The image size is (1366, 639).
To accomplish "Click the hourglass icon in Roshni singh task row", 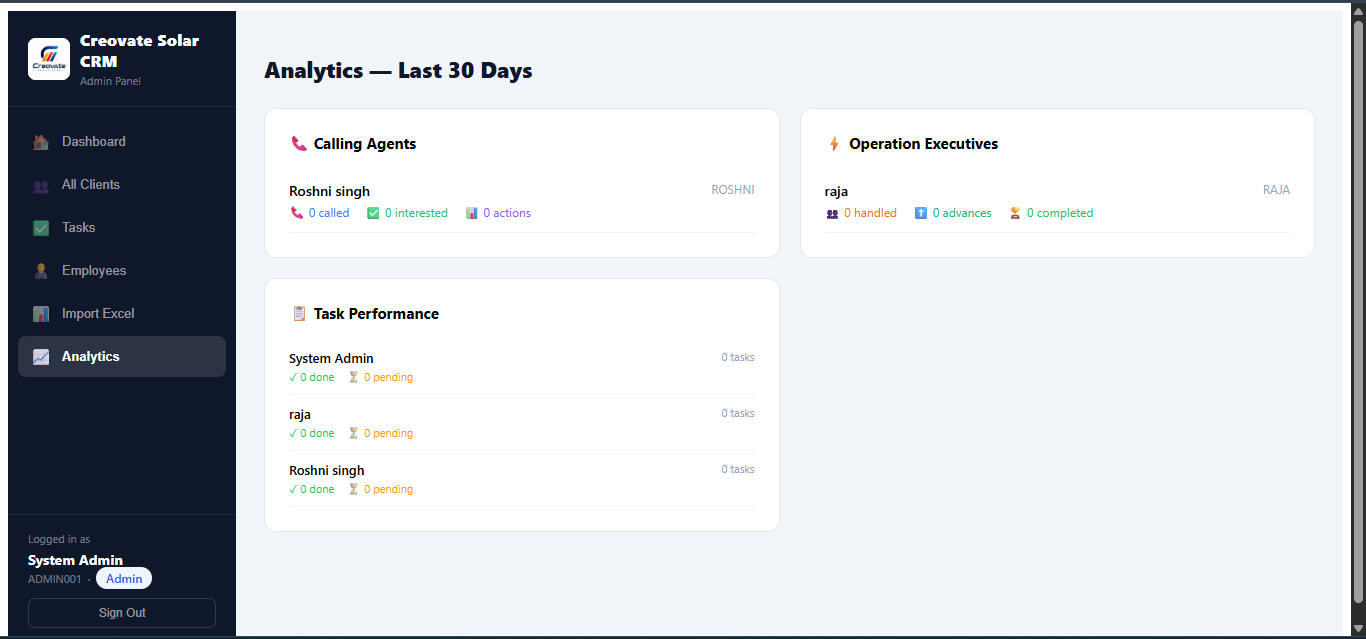I will pos(353,489).
